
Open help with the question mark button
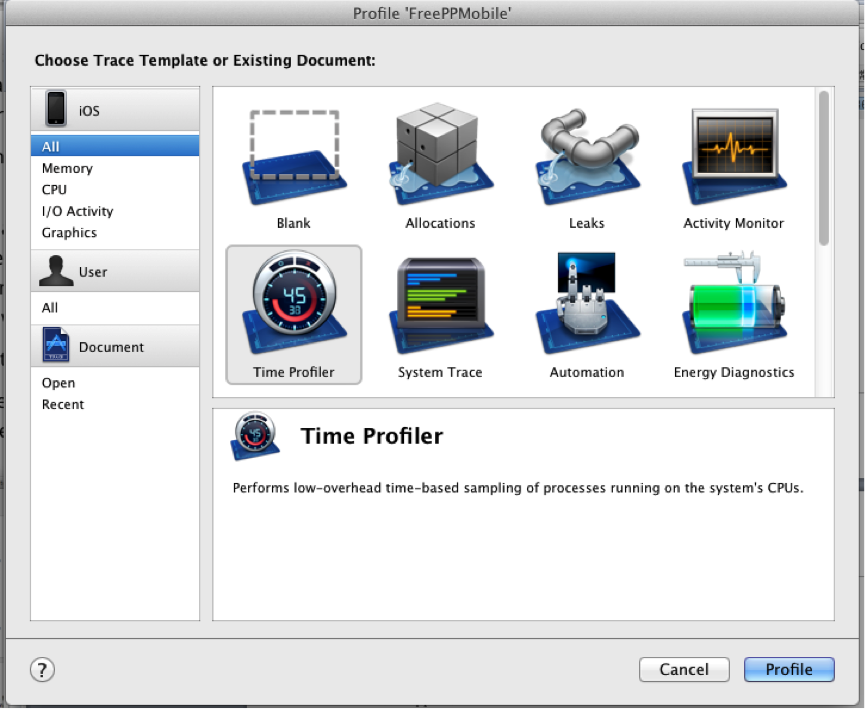42,670
